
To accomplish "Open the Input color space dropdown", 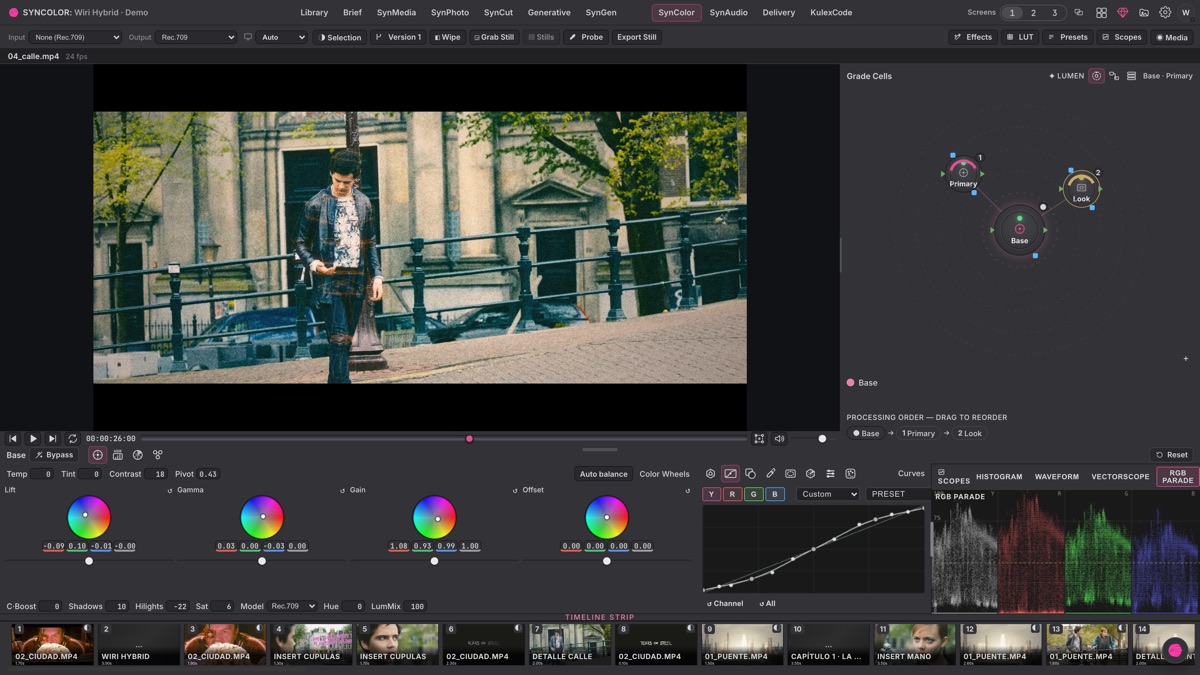I will (76, 37).
